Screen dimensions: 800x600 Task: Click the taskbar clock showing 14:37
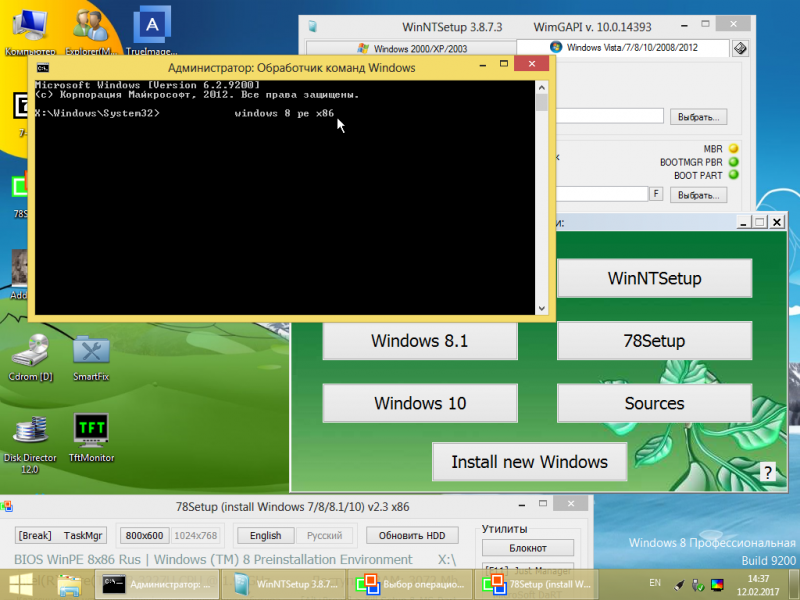click(758, 585)
